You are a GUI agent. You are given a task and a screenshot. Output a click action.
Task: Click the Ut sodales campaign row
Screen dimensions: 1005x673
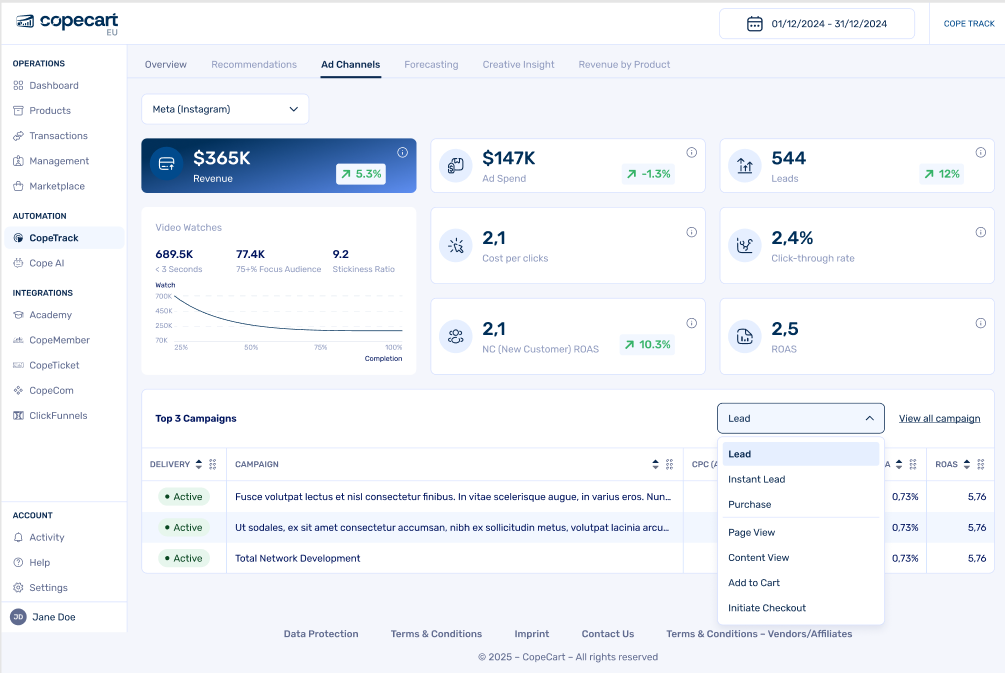click(x=452, y=528)
